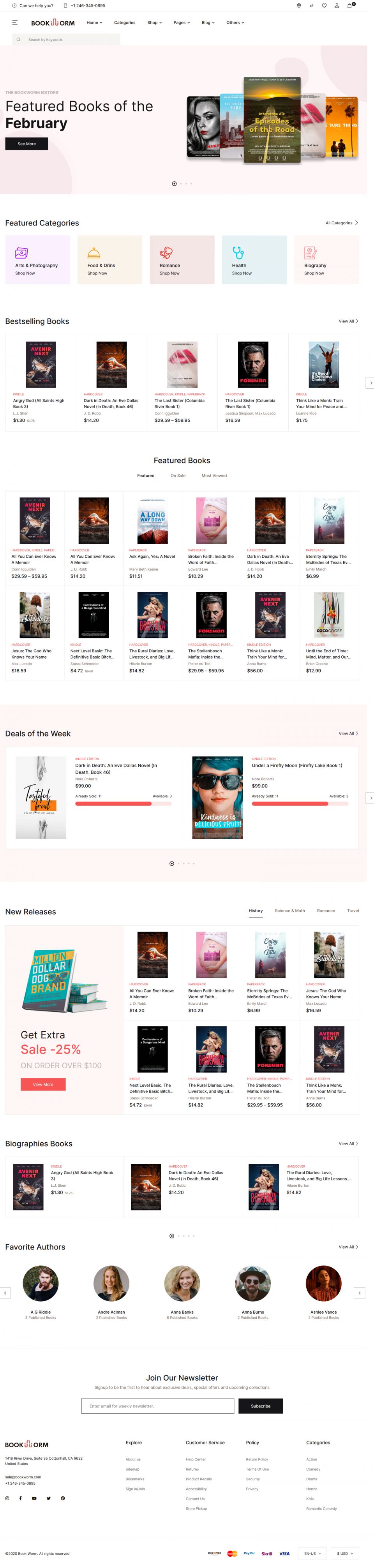374x1568 pixels.
Task: Open the hamburger menu icon
Action: (x=15, y=23)
